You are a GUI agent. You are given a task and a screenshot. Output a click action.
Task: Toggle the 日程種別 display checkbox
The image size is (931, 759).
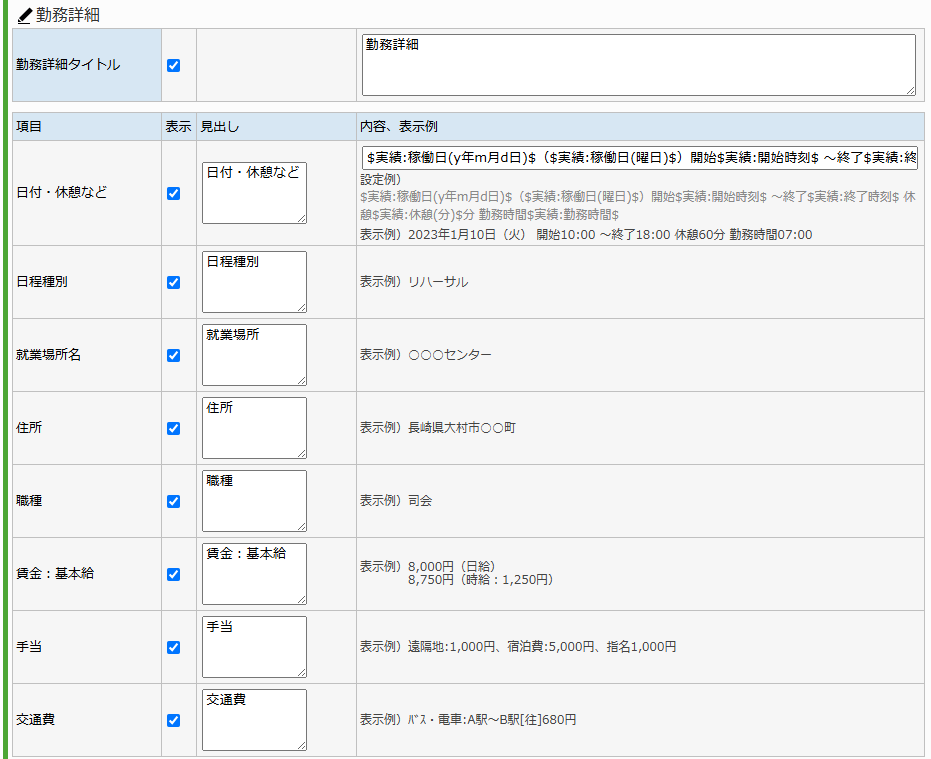173,283
